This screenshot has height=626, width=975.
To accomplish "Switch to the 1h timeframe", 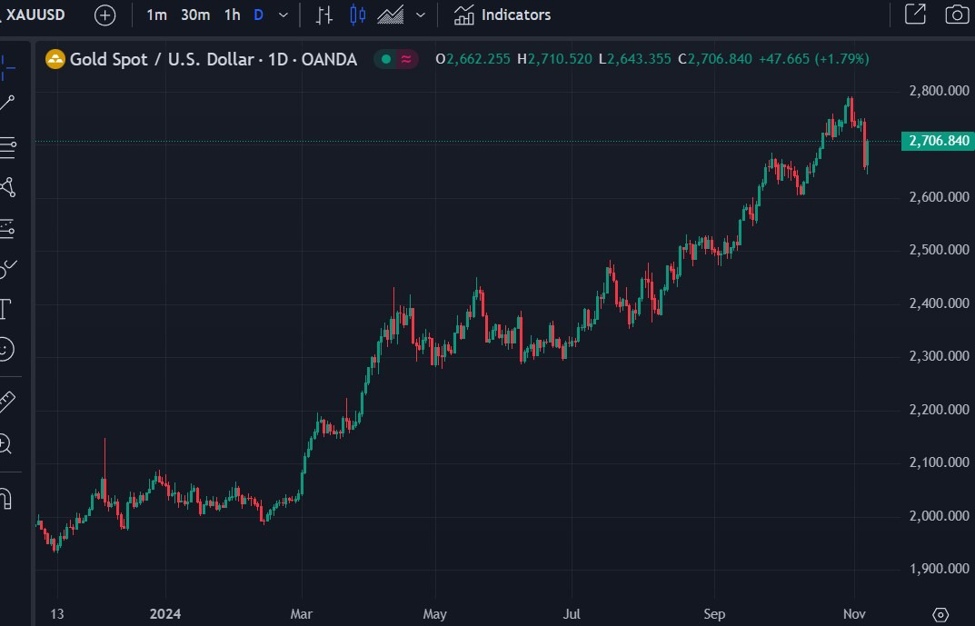I will click(232, 15).
